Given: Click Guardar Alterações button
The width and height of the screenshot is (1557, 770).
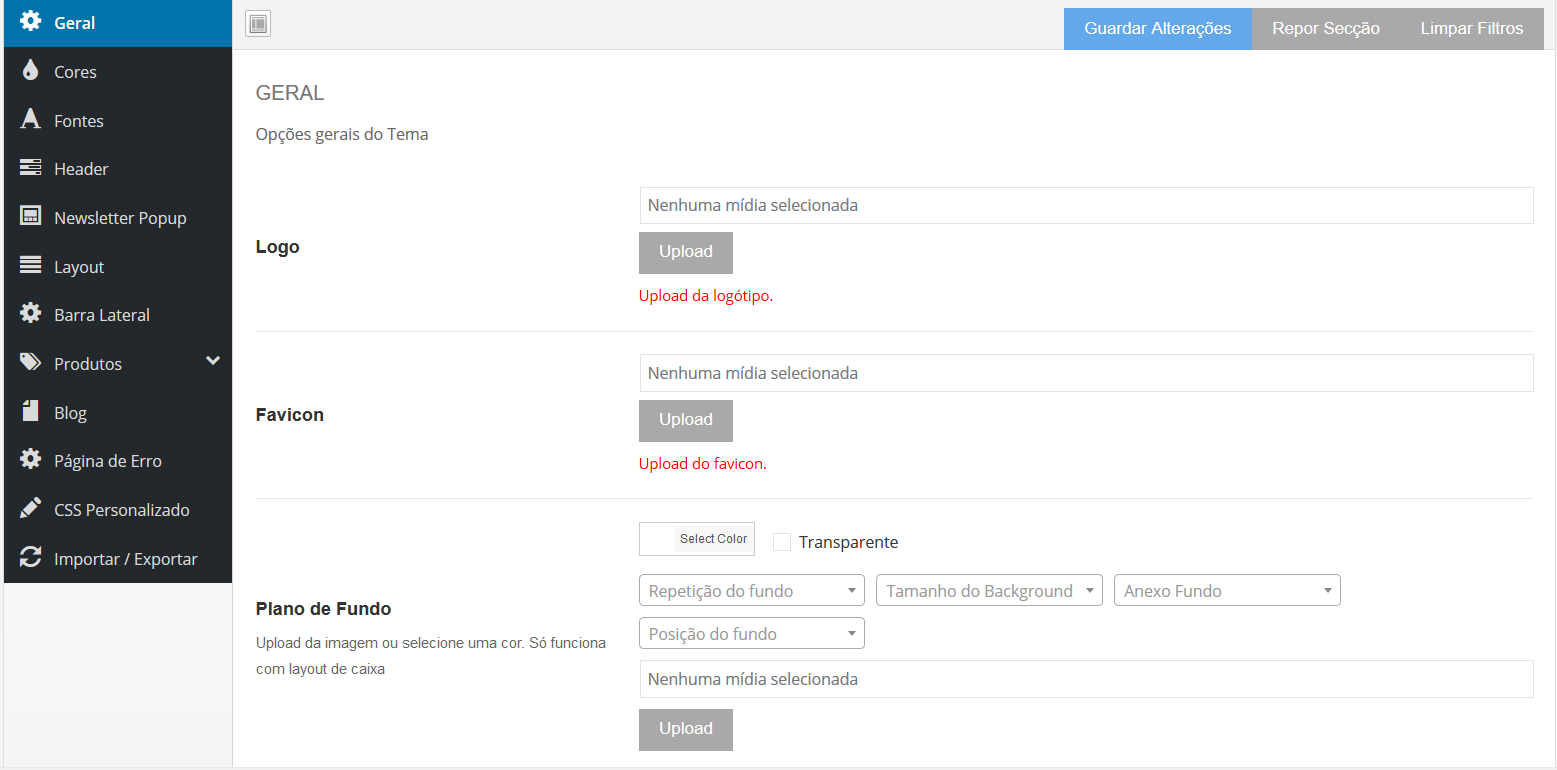Looking at the screenshot, I should tap(1157, 28).
